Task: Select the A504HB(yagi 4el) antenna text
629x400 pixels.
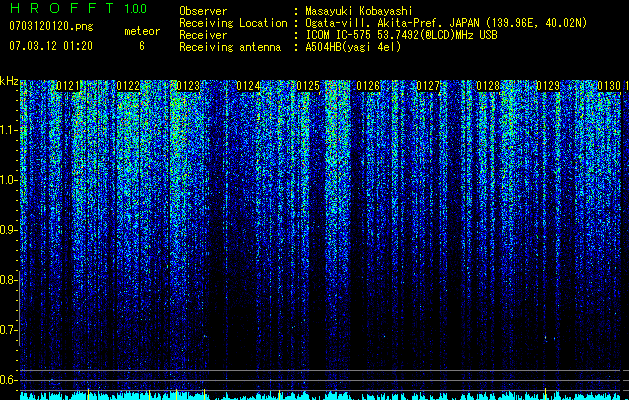Action: 353,47
